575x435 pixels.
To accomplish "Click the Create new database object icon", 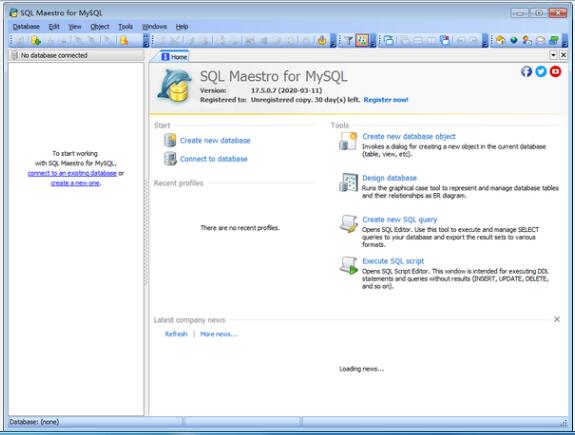I will pos(348,141).
